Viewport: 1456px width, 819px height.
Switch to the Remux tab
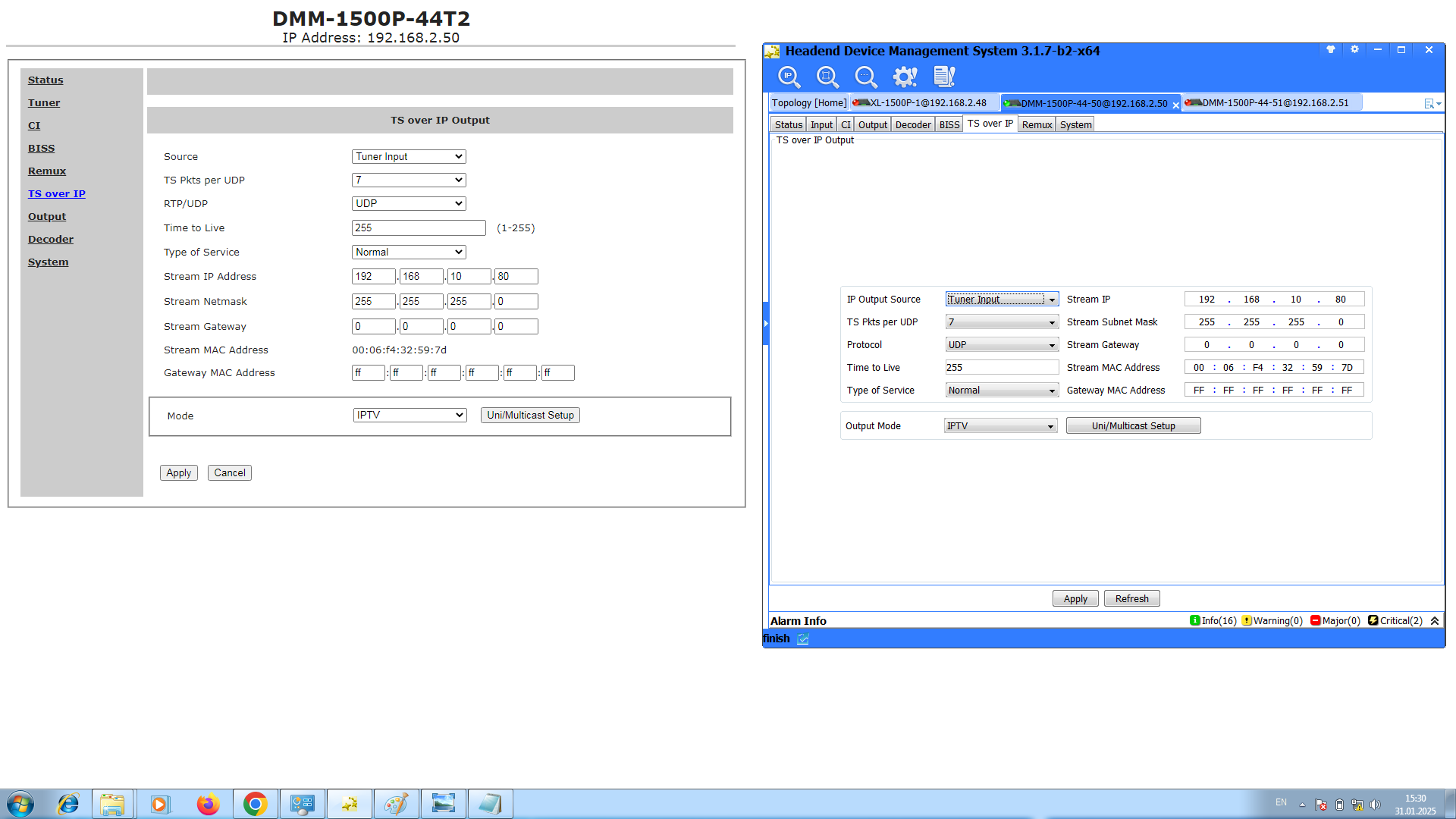tap(1036, 125)
